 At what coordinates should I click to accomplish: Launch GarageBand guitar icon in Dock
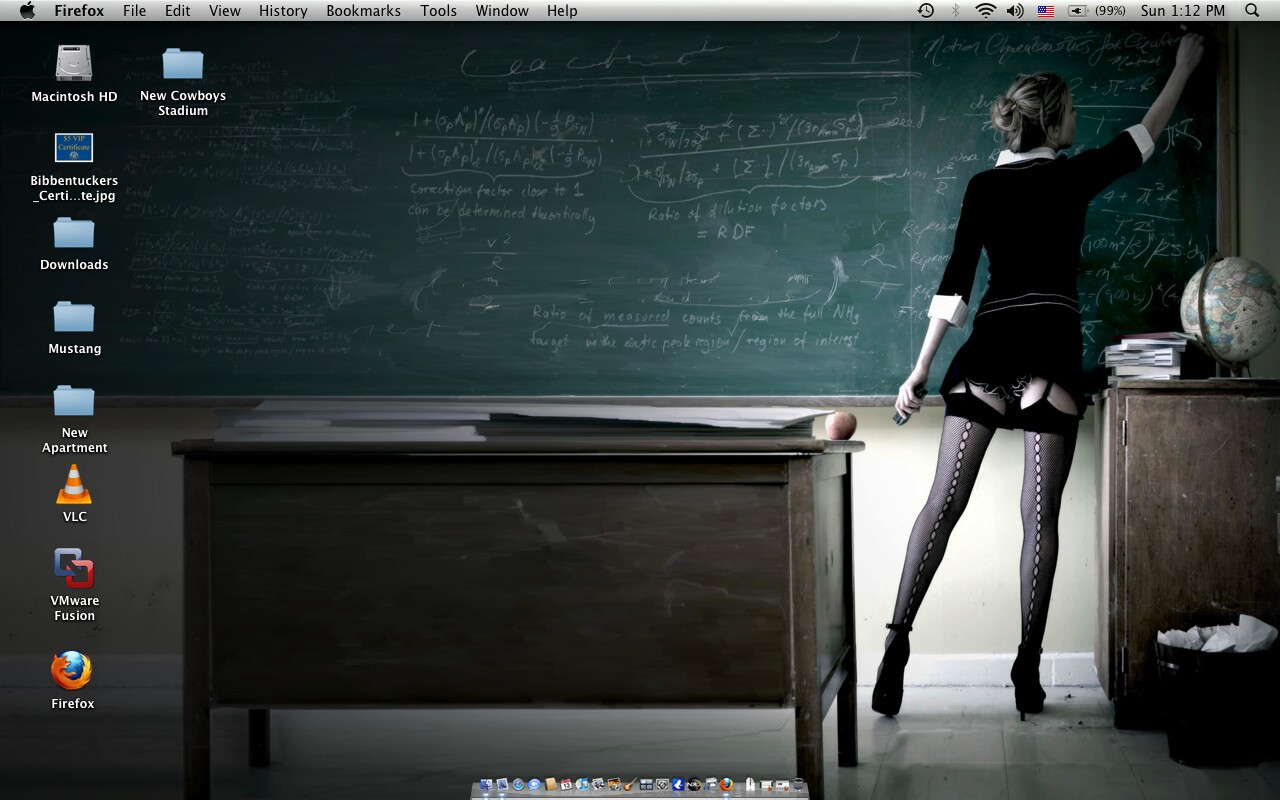click(x=630, y=784)
